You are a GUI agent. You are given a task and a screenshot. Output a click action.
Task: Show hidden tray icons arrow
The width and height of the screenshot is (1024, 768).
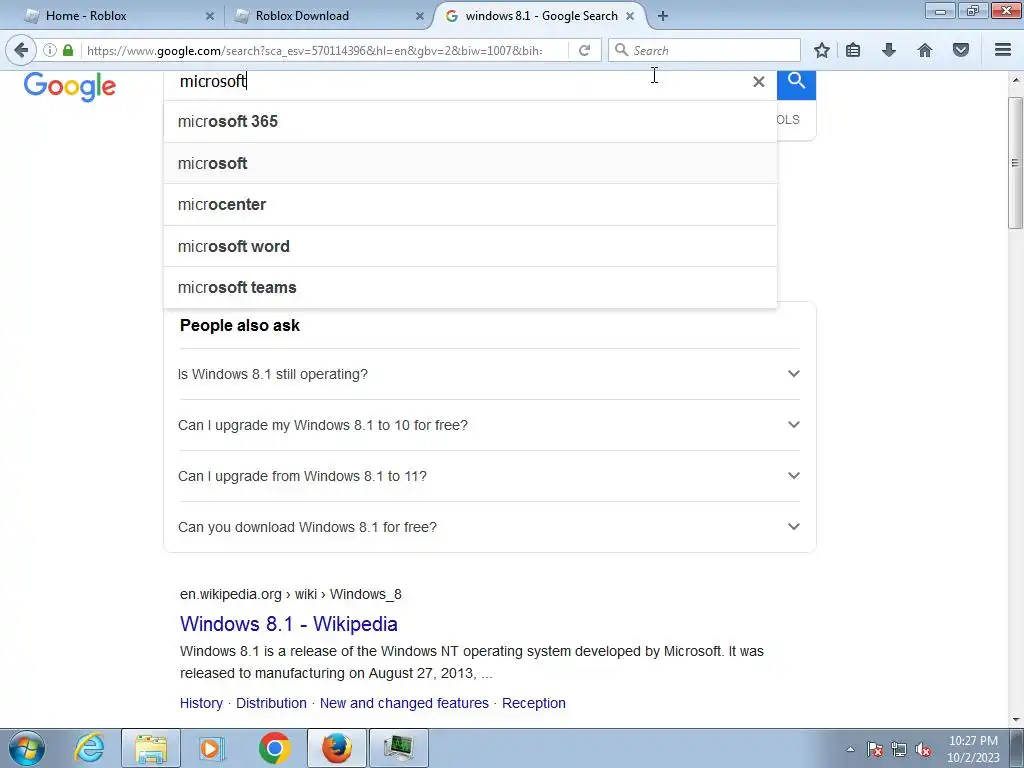click(850, 749)
